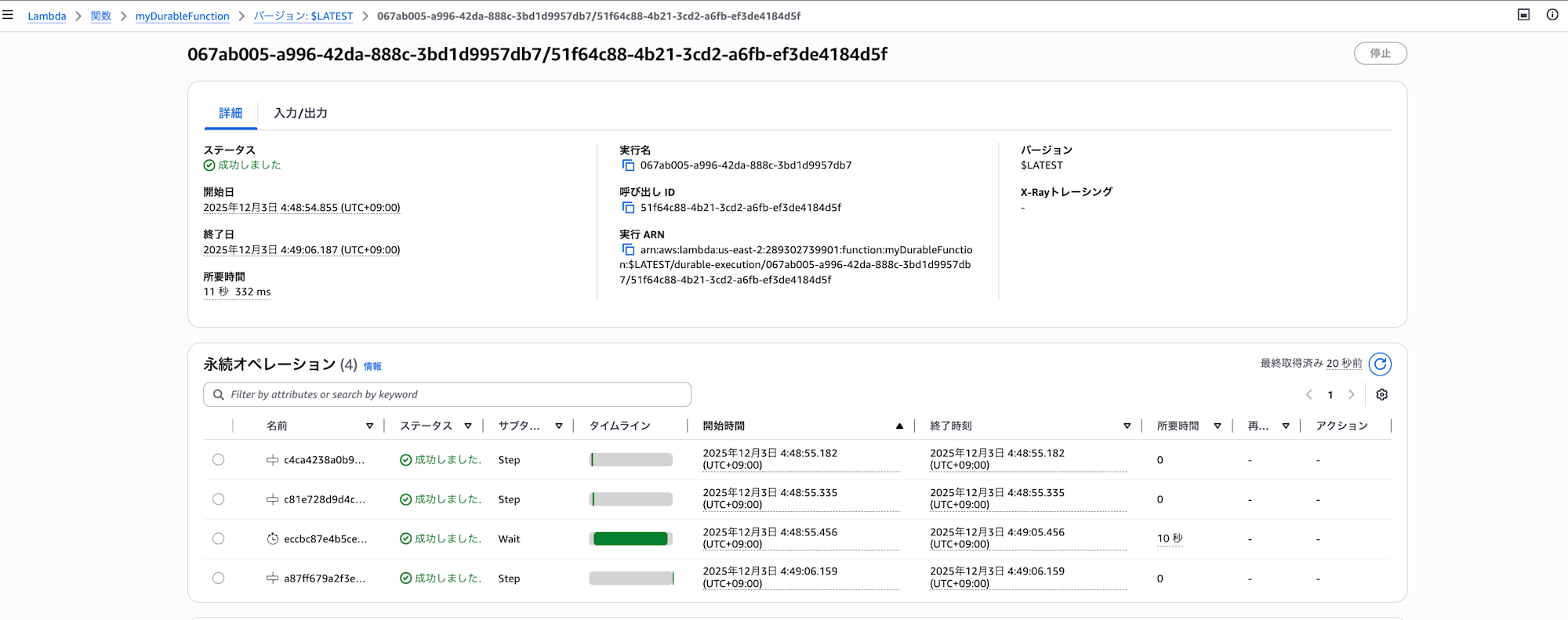This screenshot has width=1568, height=620.
Task: Click the step icon beside c4ca4238a0b9
Action: tap(272, 460)
